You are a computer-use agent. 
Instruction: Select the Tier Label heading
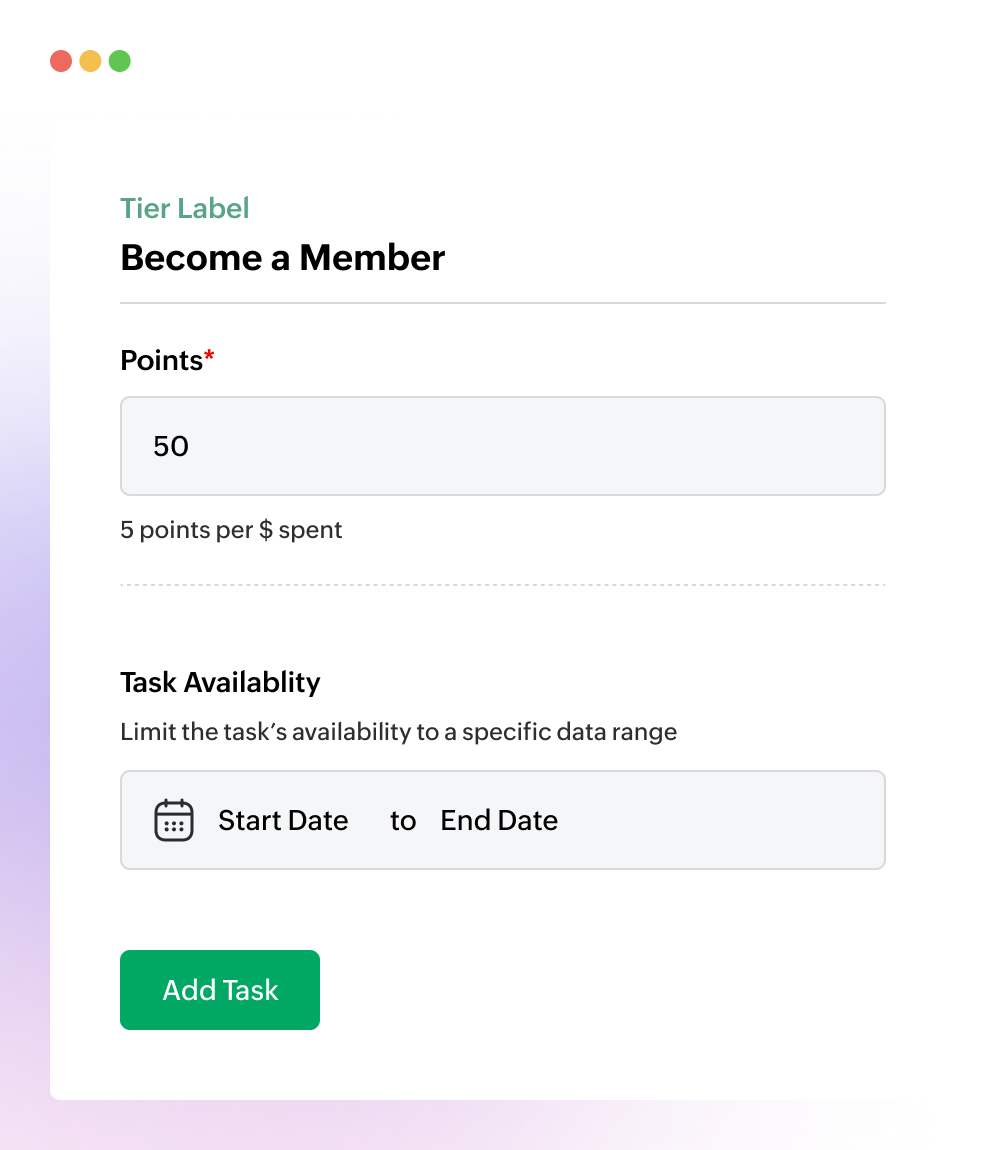coord(184,208)
